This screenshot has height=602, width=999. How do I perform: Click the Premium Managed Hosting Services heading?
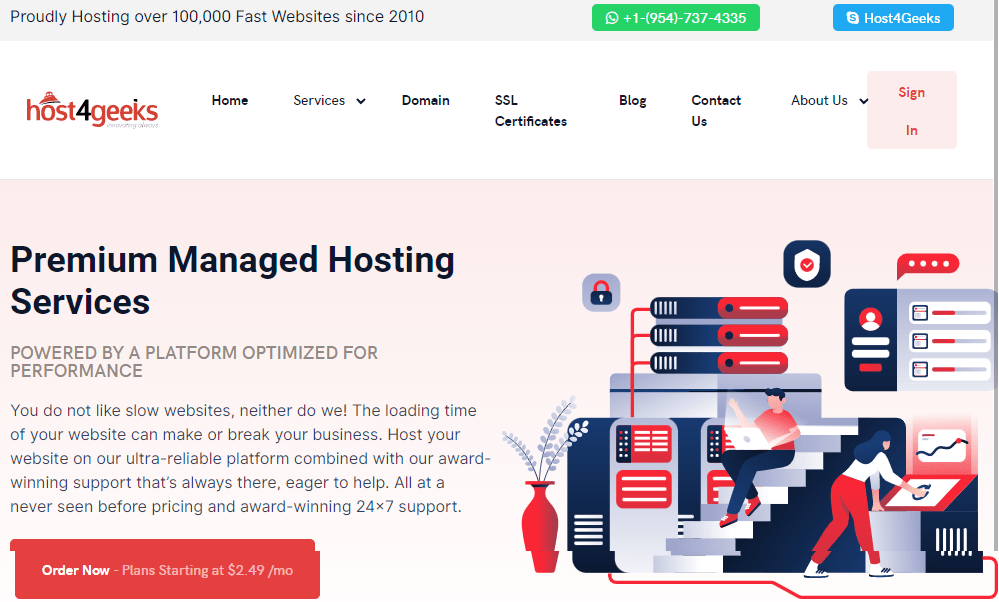pos(233,280)
